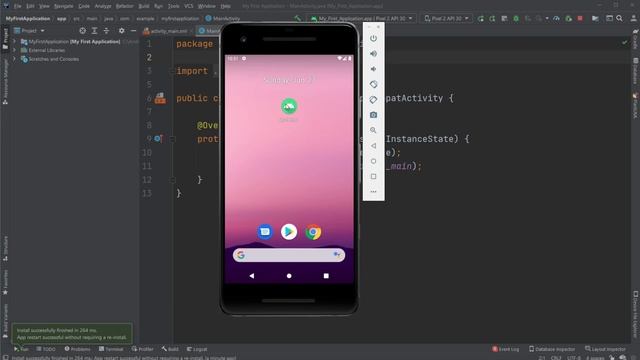Open the Edit menu
640x360 pixels.
(30, 6)
